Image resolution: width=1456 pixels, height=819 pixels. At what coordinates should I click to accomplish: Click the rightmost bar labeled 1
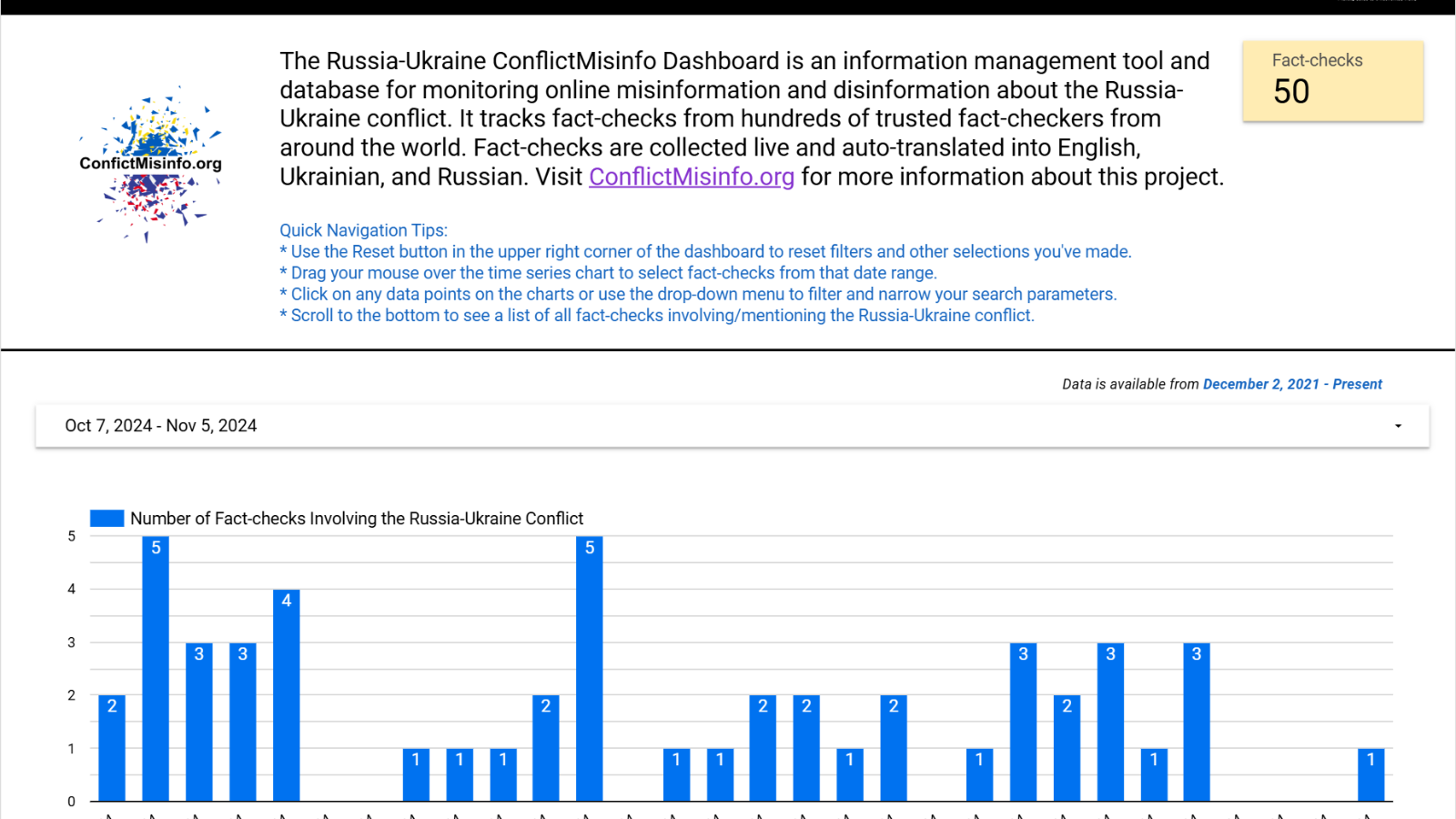[x=1370, y=774]
